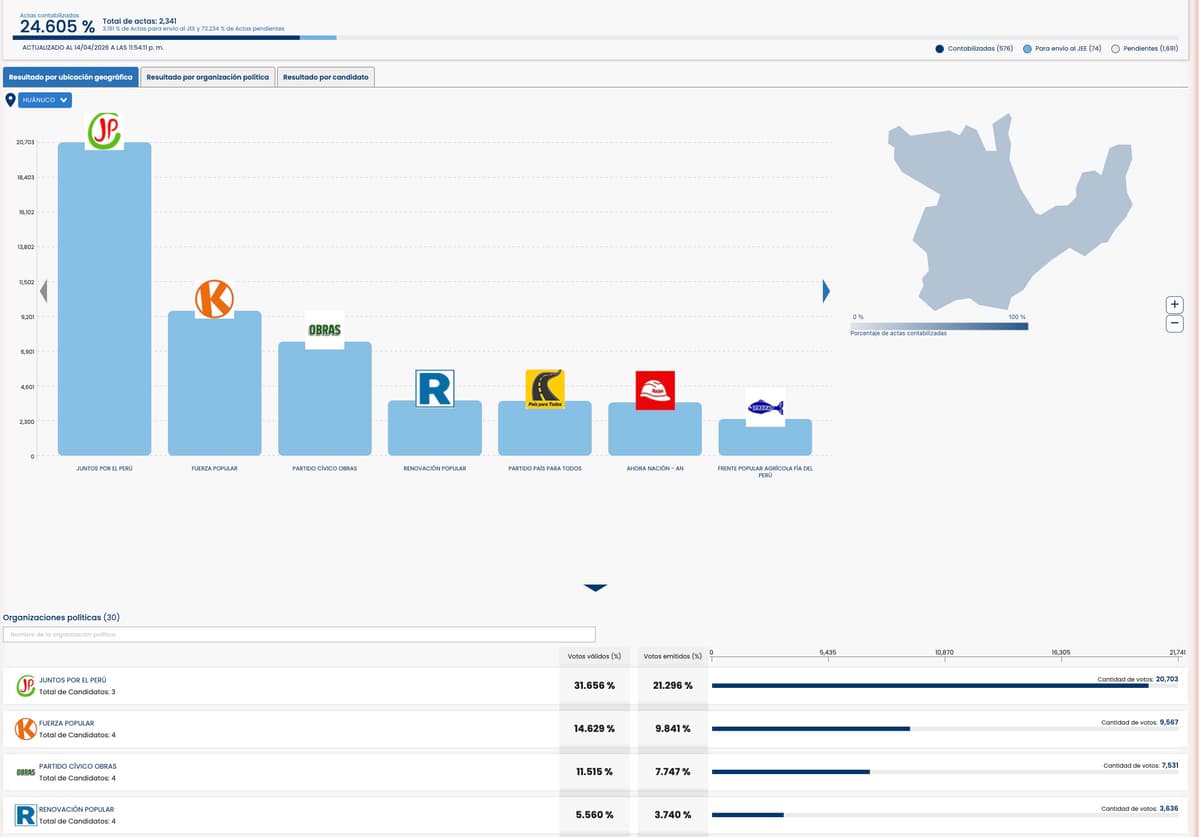
Task: Click the OBRAS party logo above bar
Action: point(324,330)
